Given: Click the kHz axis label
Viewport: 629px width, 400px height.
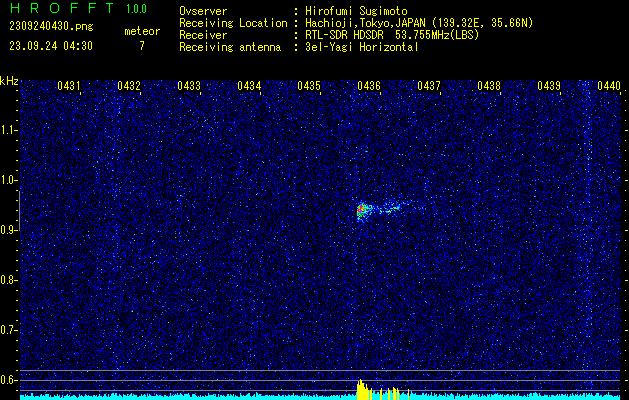Looking at the screenshot, I should 9,81.
